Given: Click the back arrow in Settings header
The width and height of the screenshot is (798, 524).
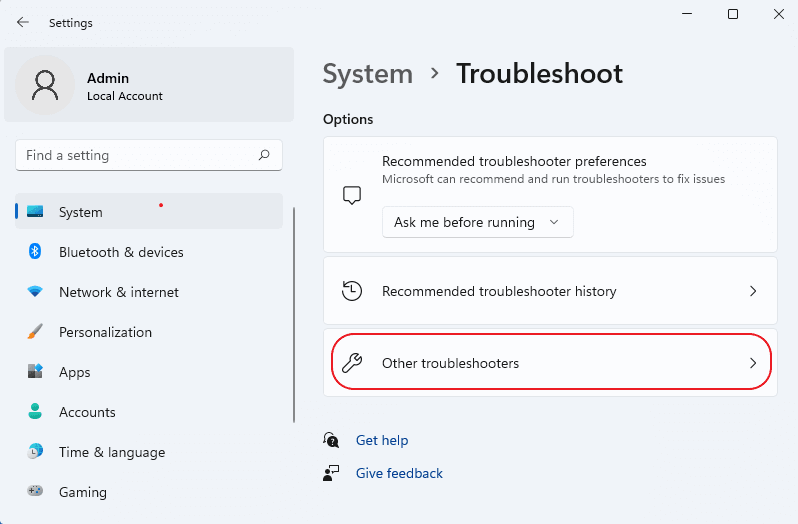Looking at the screenshot, I should [23, 22].
